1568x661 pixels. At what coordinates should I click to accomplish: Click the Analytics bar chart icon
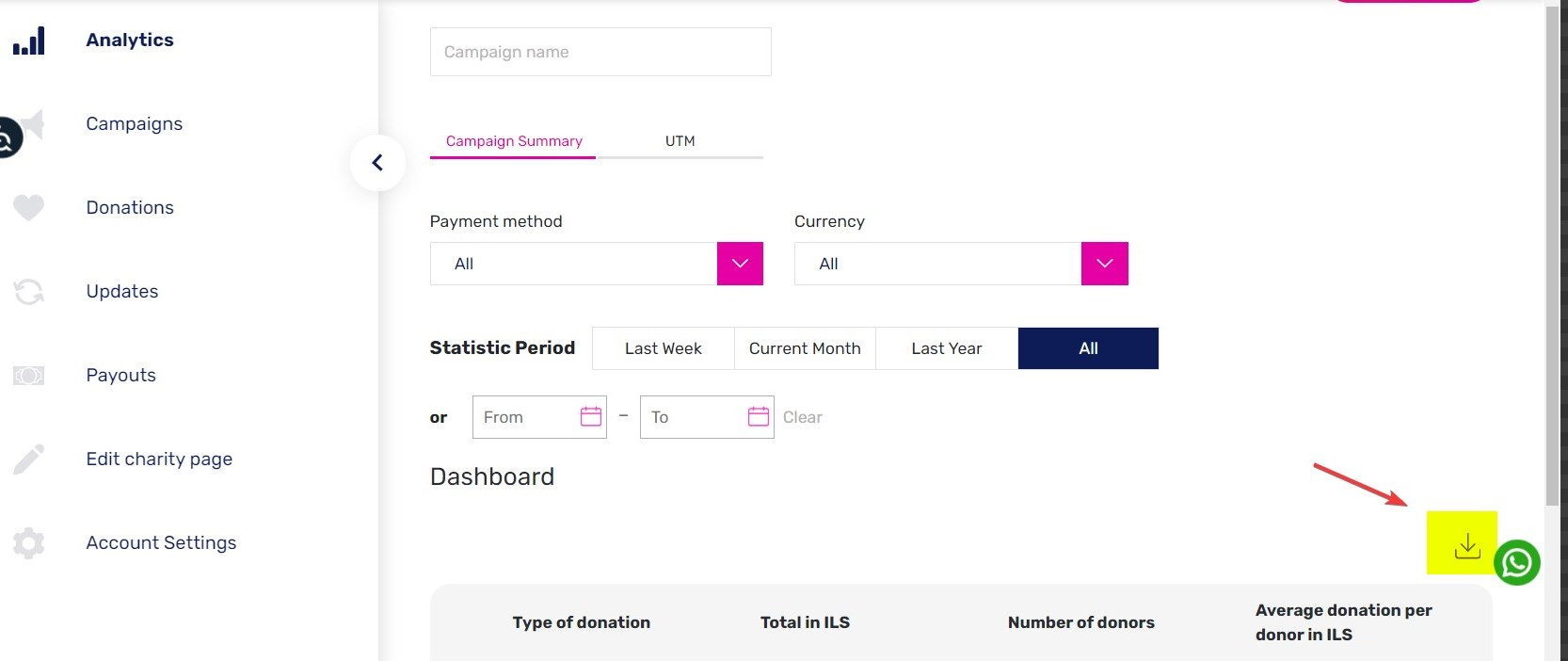click(x=28, y=40)
